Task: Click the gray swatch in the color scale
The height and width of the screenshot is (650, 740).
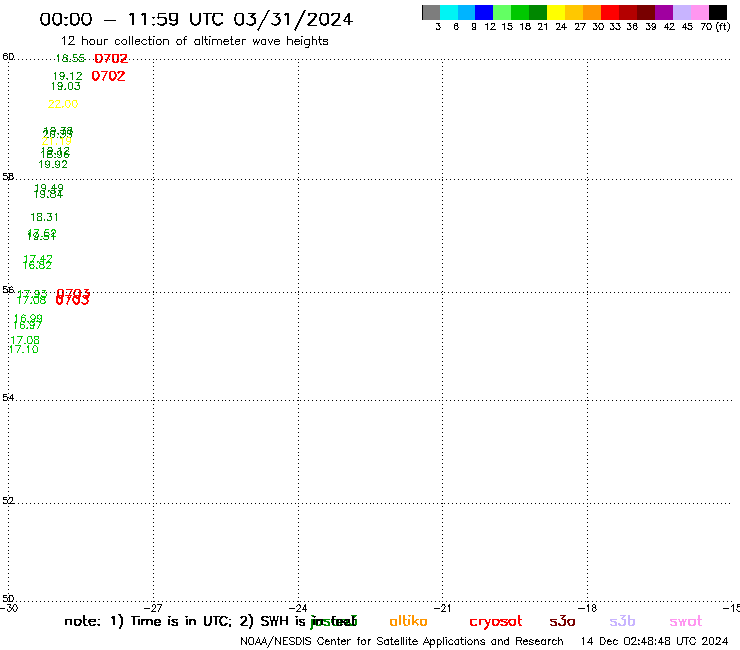Action: (431, 12)
